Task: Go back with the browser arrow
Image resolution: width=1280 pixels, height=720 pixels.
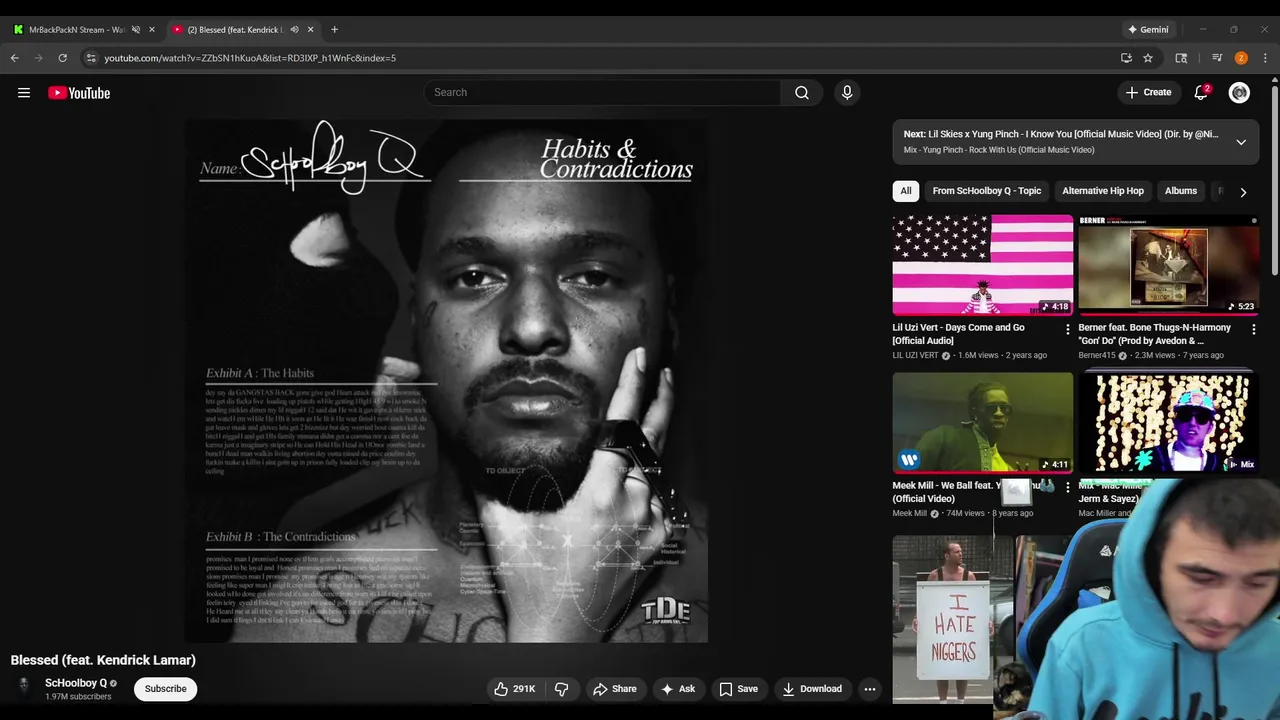Action: coord(15,58)
